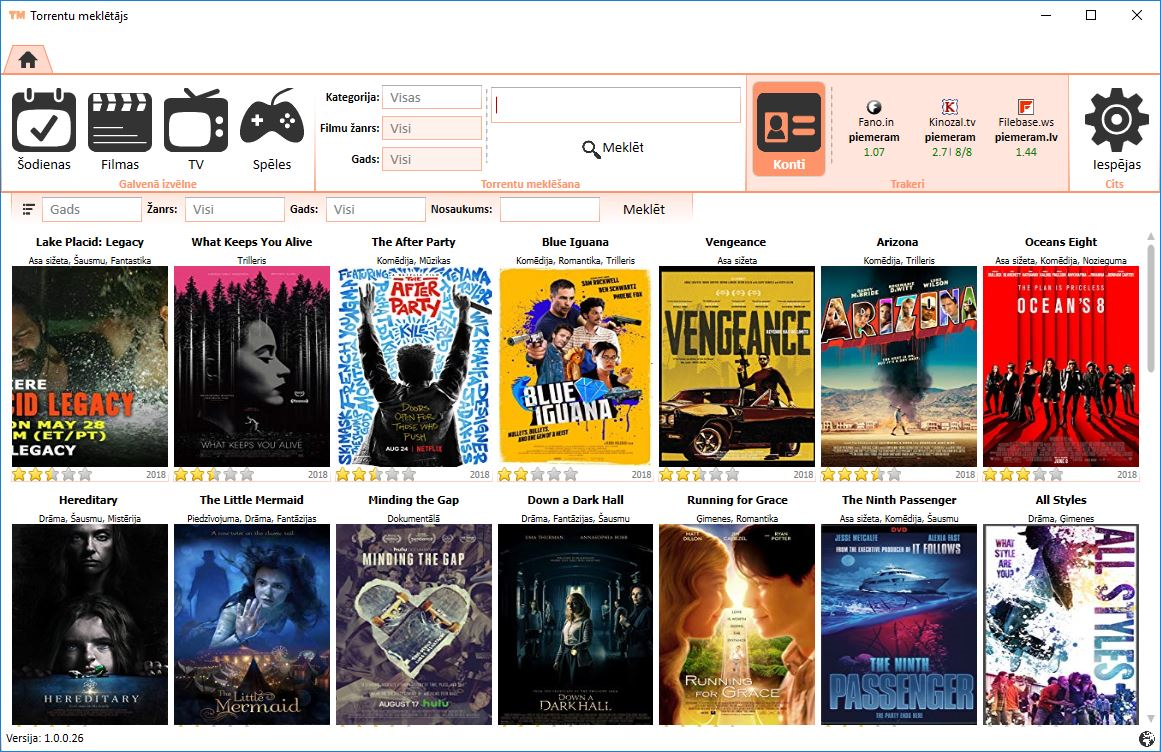The height and width of the screenshot is (752, 1161).
Task: Open the What Keeps You Alive poster
Action: click(252, 366)
